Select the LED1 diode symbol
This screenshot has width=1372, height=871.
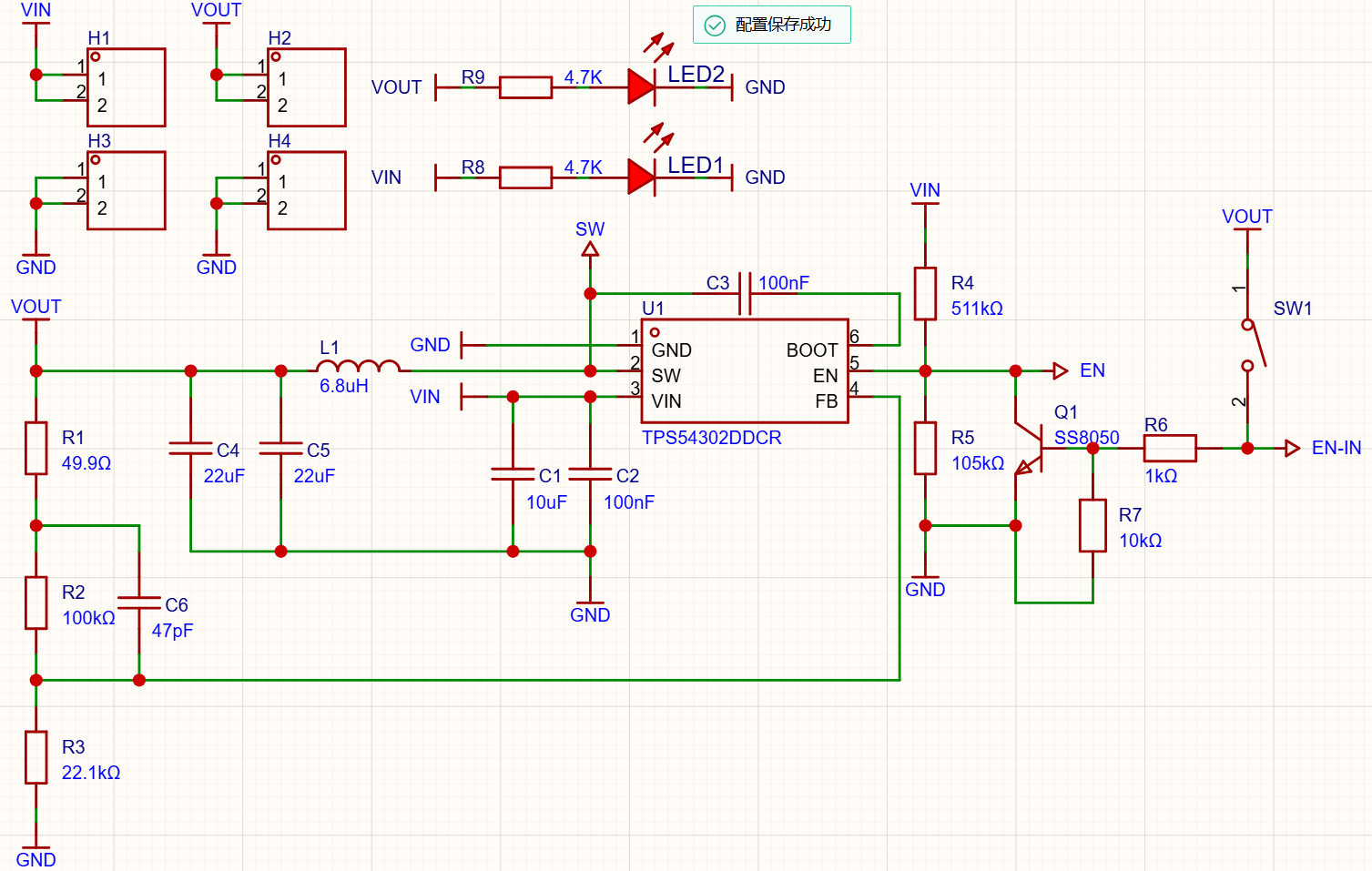click(642, 177)
